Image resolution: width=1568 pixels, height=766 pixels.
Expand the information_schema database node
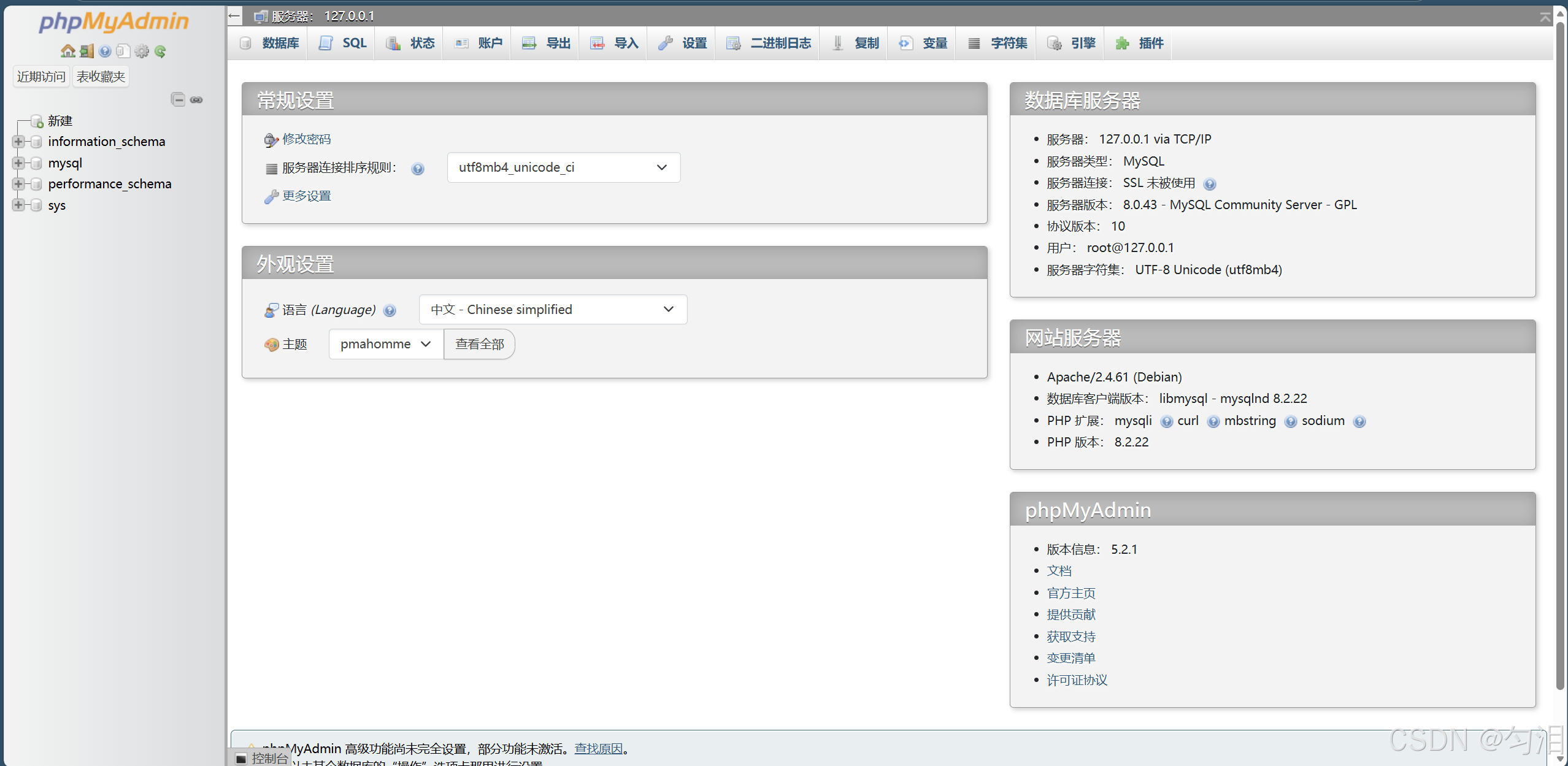pos(18,142)
